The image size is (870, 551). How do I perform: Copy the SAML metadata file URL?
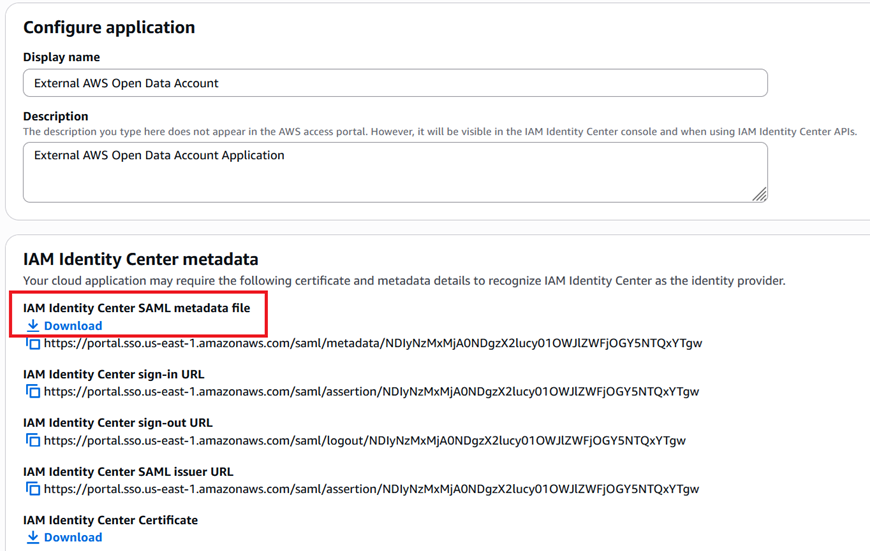pos(32,343)
